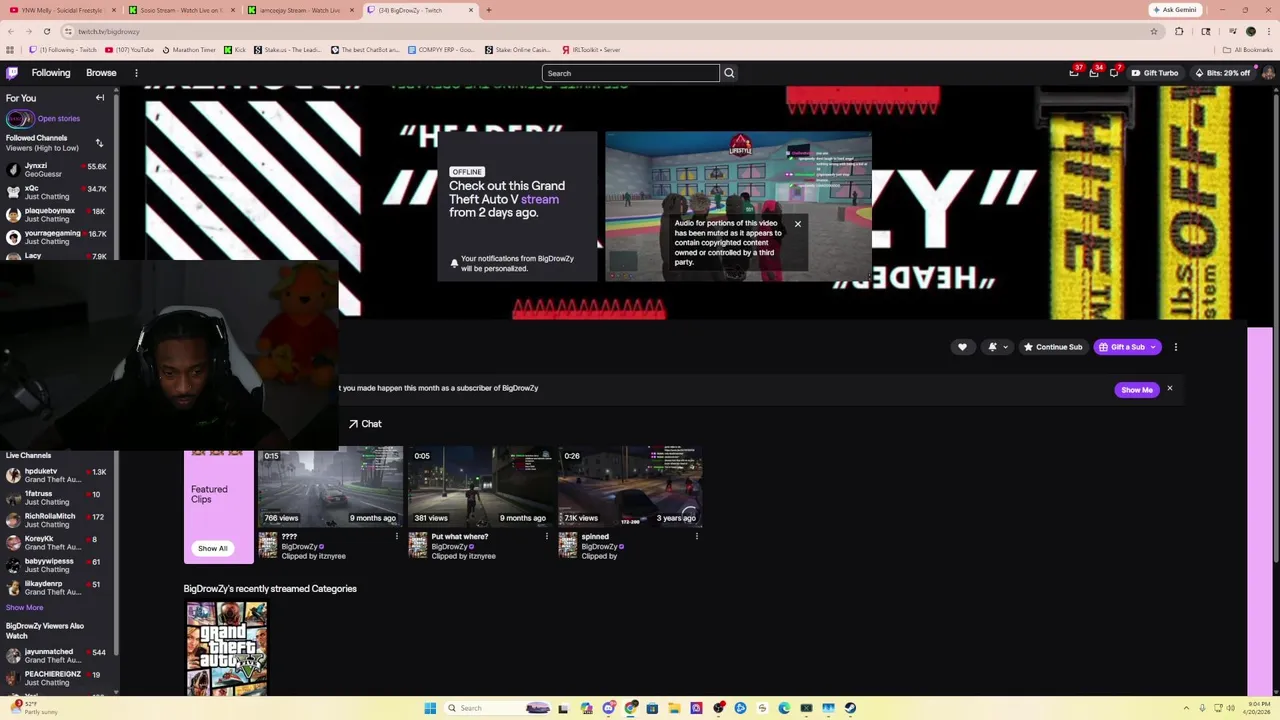Launch Steam from the taskbar
The image size is (1280, 720).
pos(850,708)
